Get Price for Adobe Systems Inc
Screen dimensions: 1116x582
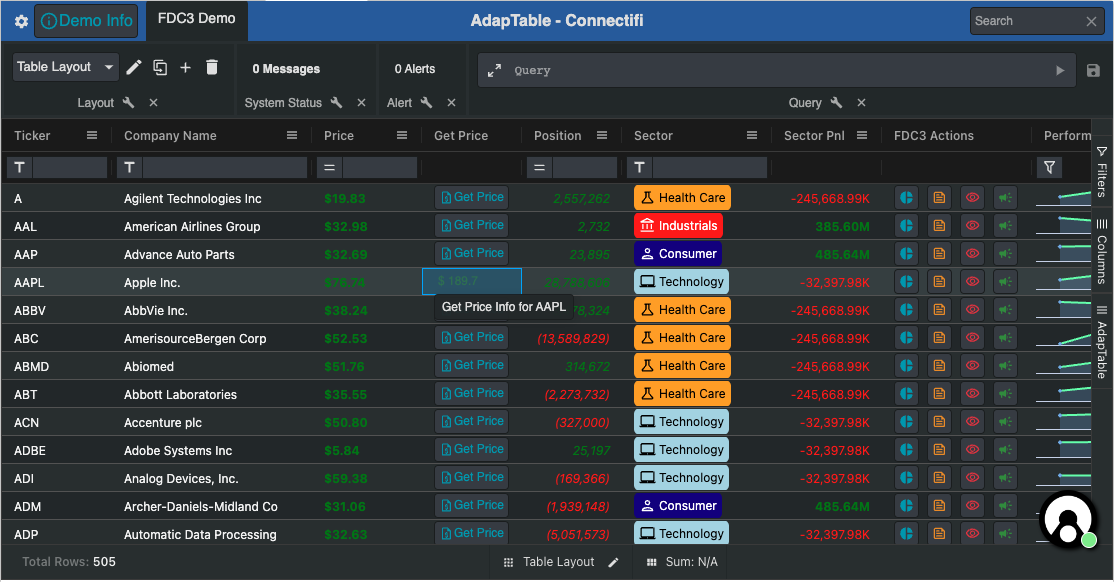[x=472, y=450]
